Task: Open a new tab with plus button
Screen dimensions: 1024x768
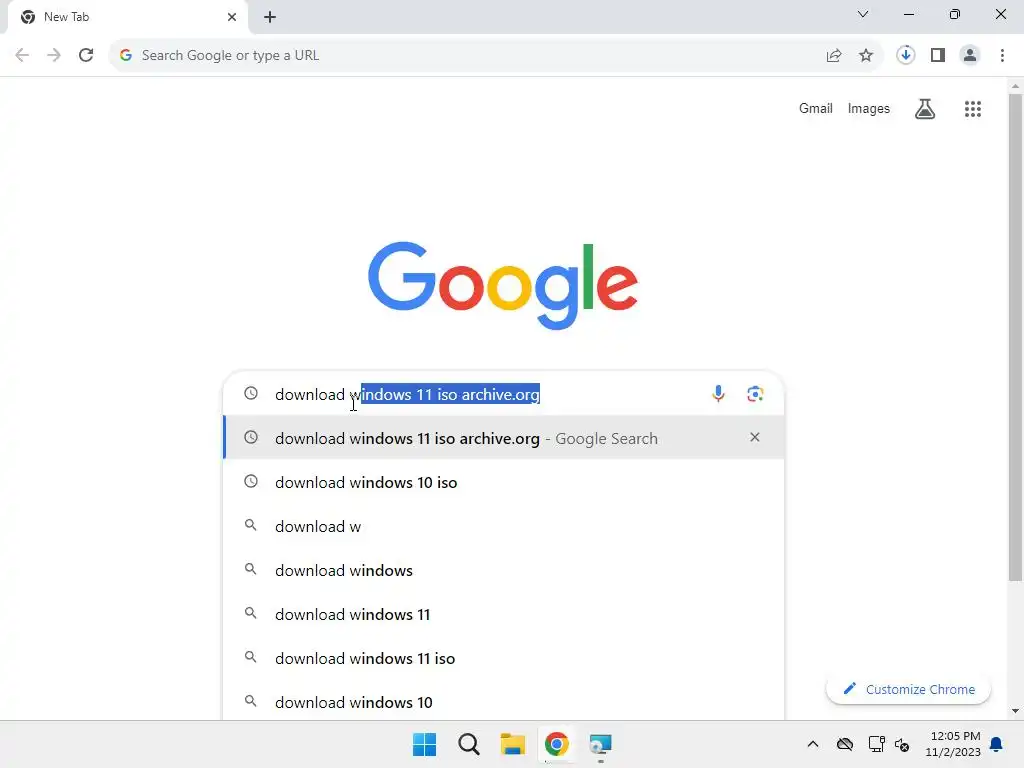Action: [x=270, y=17]
